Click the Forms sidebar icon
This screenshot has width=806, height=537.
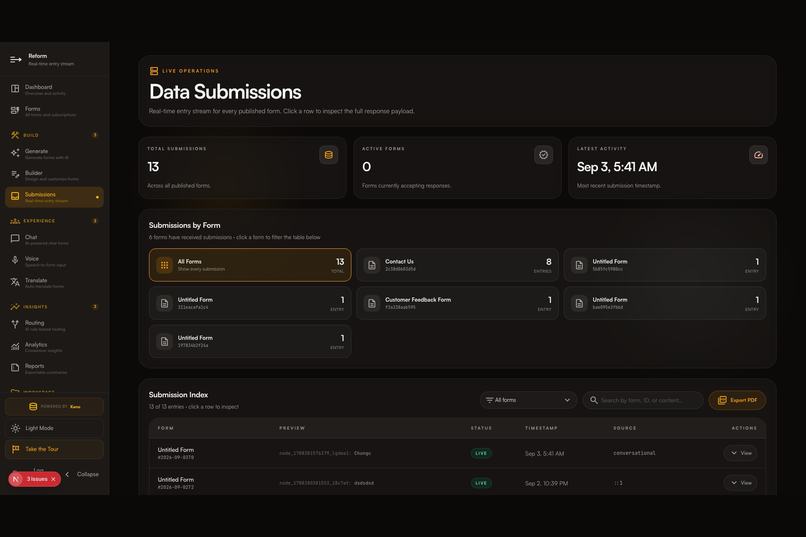pyautogui.click(x=15, y=110)
